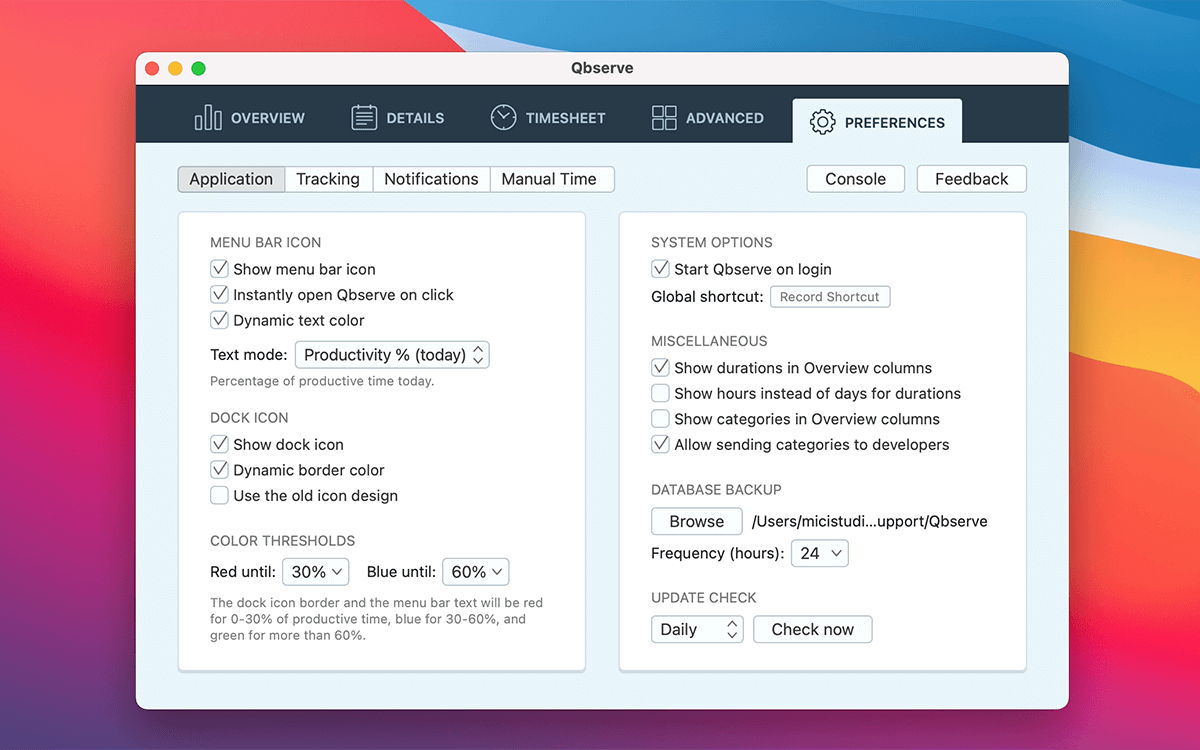
Task: Click the green zoom window button
Action: tap(198, 68)
